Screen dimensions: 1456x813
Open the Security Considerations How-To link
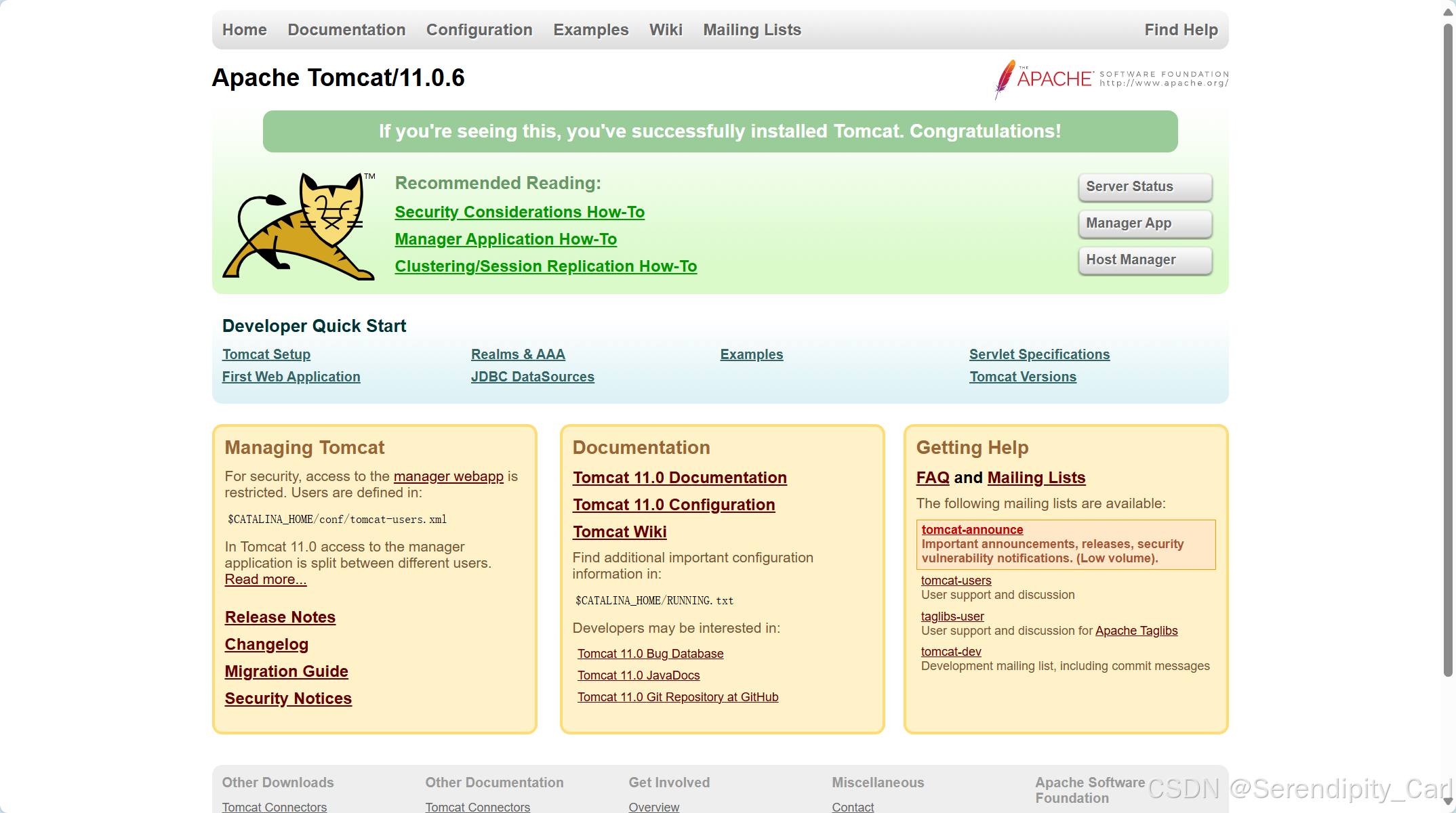[x=519, y=212]
